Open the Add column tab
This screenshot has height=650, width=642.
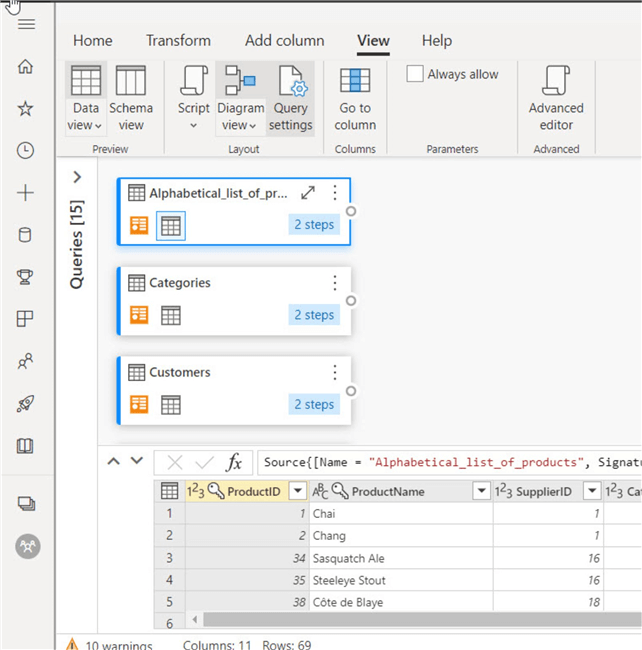[x=284, y=41]
